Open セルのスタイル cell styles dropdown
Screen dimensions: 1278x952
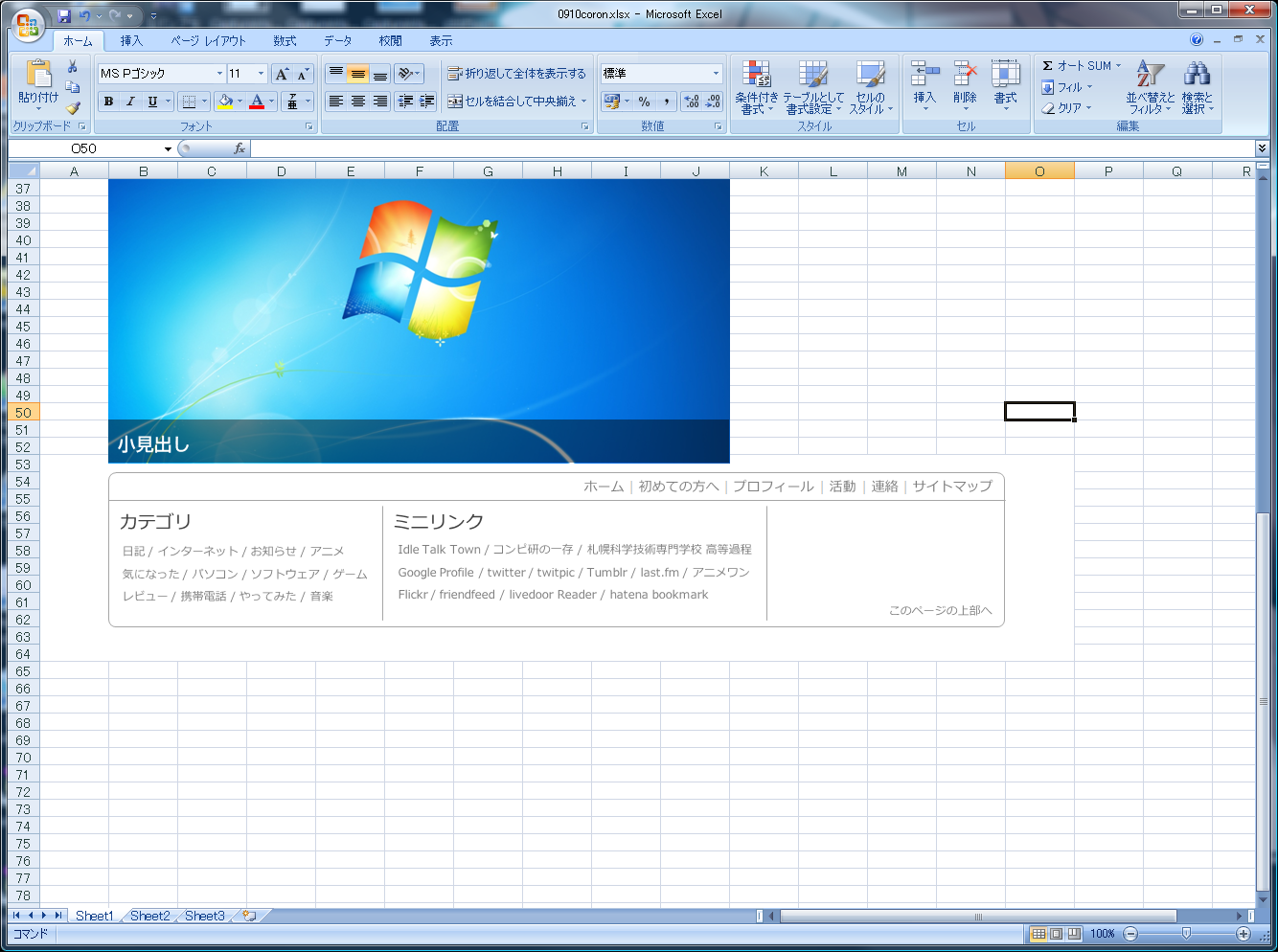pos(871,87)
